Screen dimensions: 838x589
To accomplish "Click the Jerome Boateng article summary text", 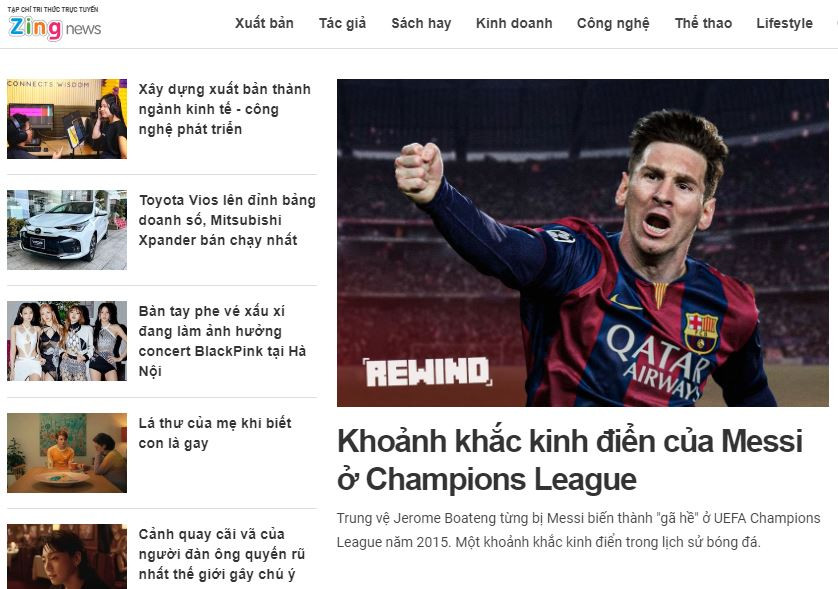I will pos(578,530).
